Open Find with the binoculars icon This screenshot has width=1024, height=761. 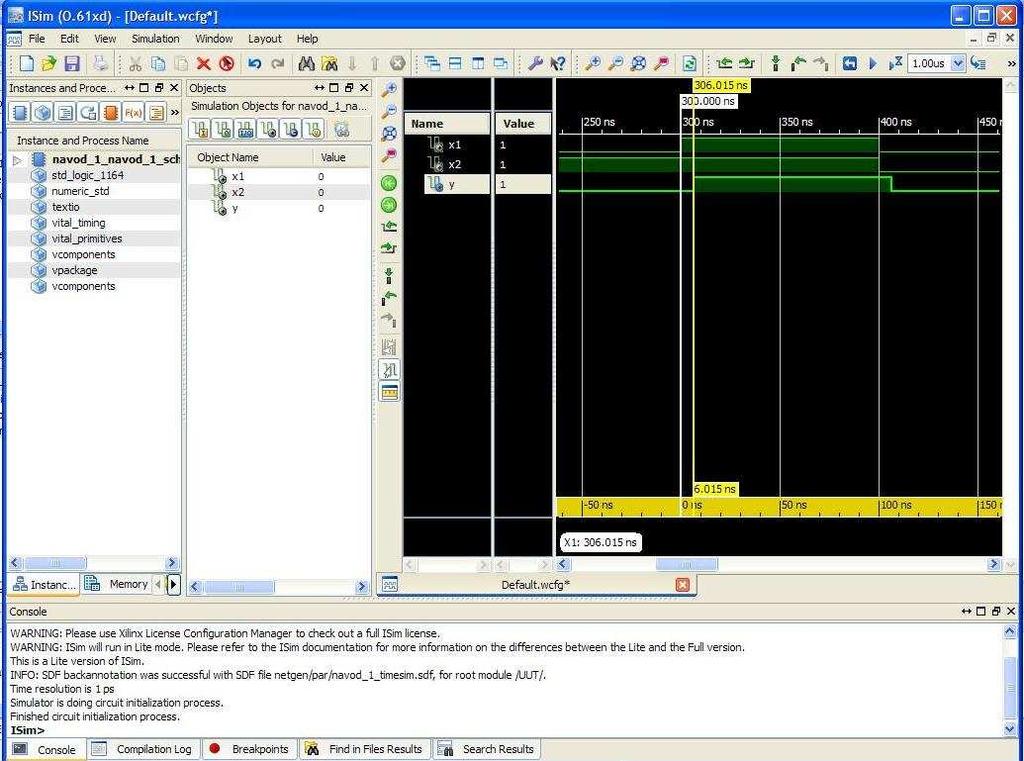coord(306,63)
